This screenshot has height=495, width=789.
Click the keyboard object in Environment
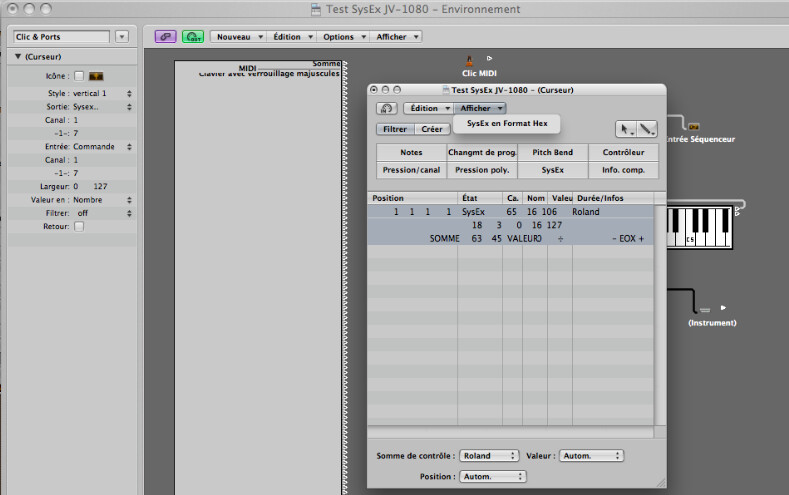(x=699, y=227)
